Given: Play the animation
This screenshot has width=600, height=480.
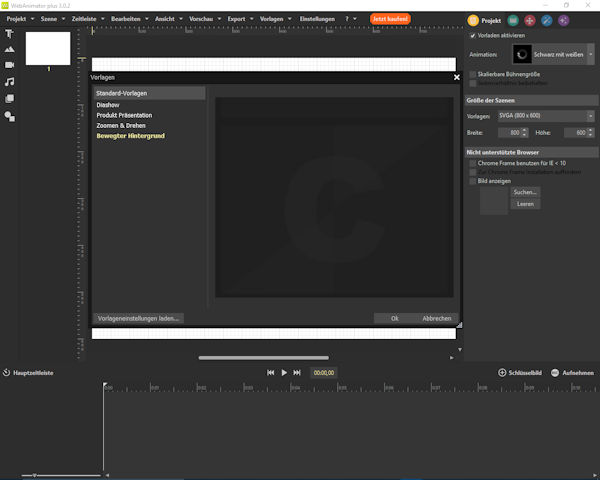Looking at the screenshot, I should tap(284, 372).
